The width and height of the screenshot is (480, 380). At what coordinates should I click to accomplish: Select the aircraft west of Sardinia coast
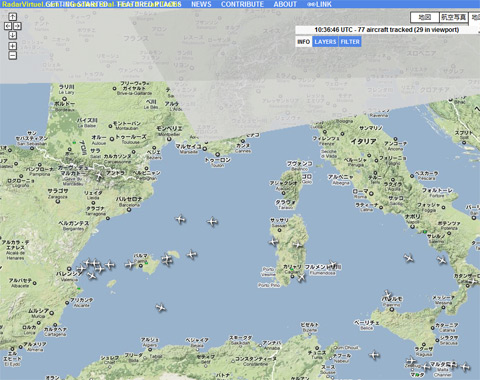(274, 241)
